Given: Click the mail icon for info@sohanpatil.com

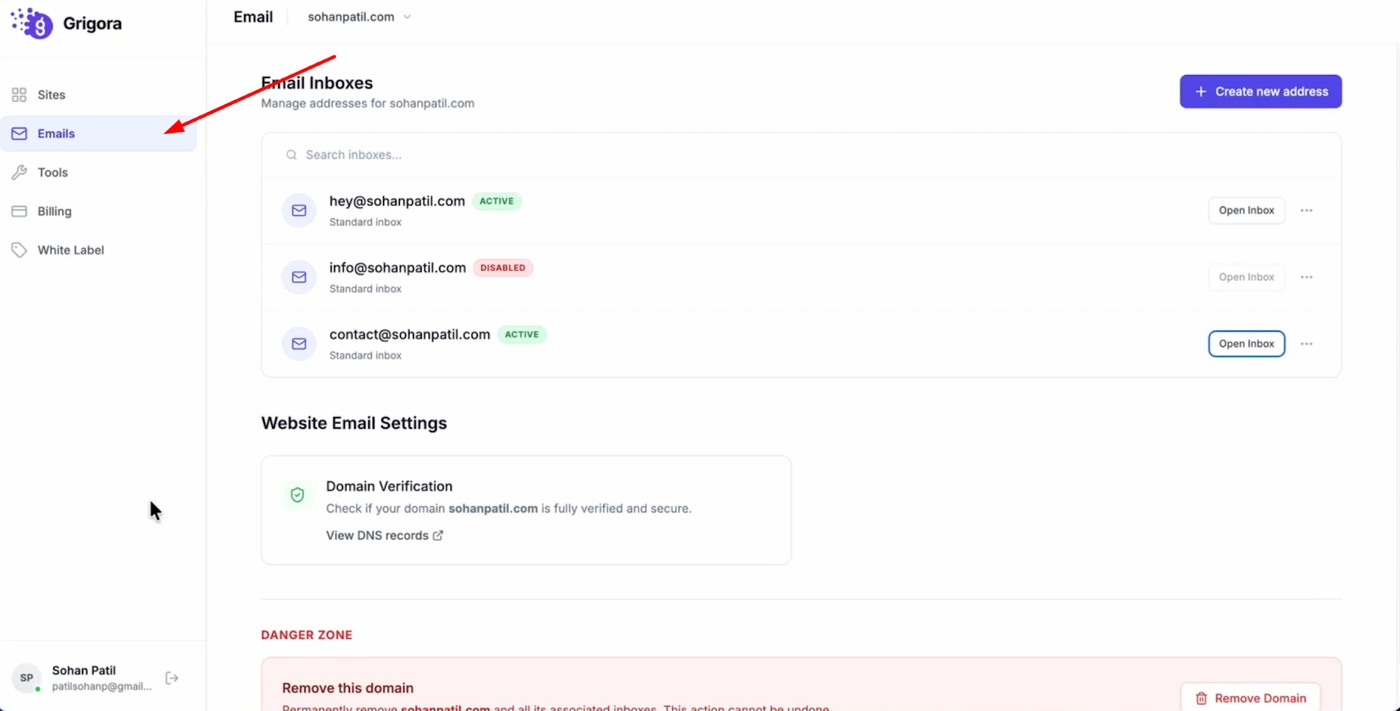Looking at the screenshot, I should (x=299, y=277).
